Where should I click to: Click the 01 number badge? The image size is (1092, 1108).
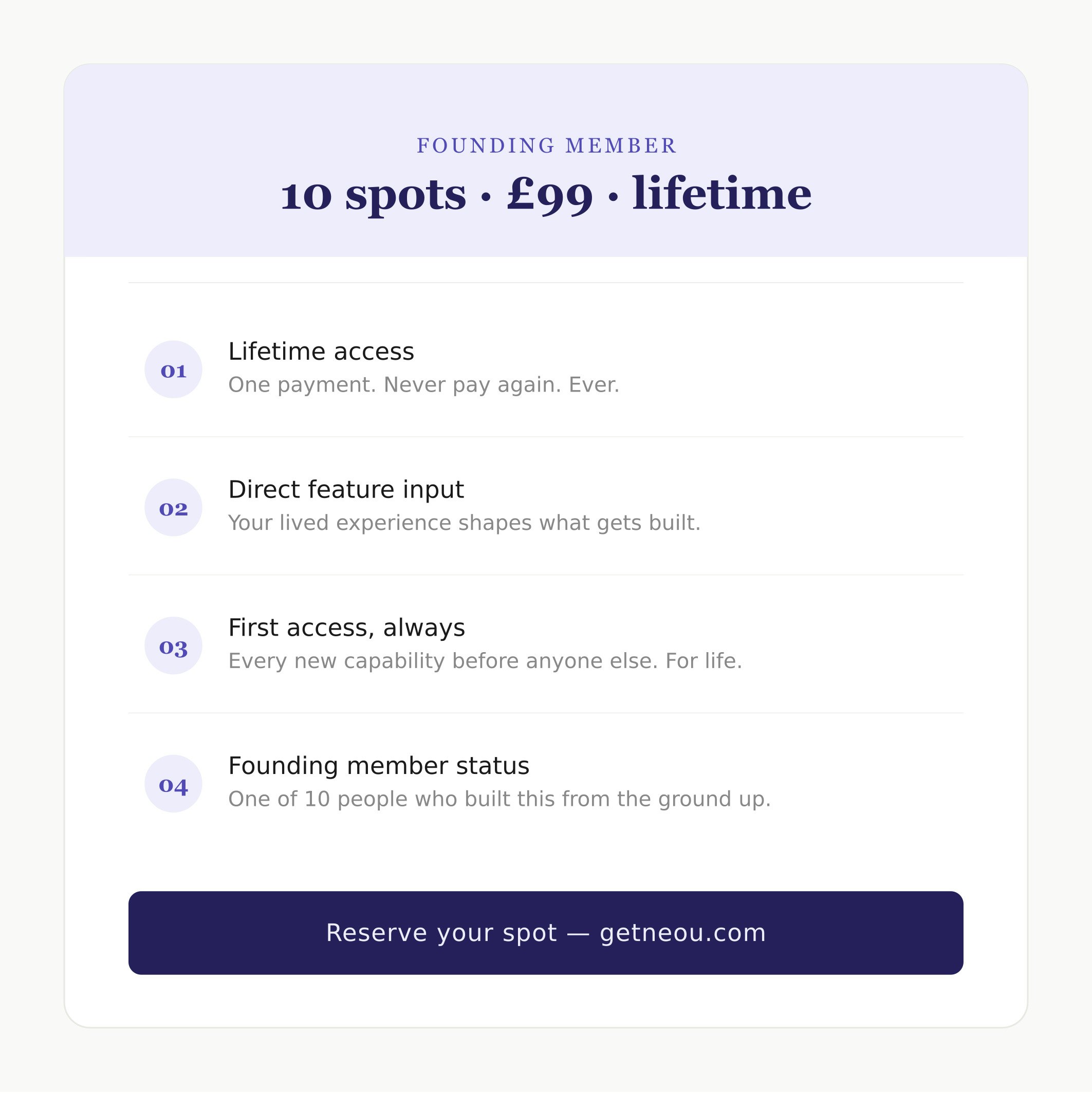[x=173, y=370]
